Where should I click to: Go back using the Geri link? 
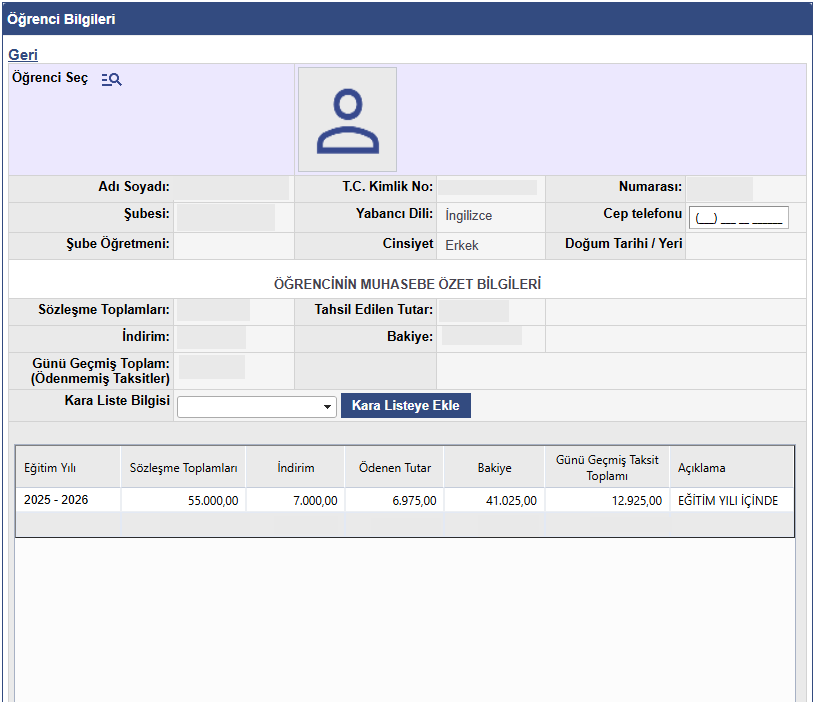click(23, 54)
